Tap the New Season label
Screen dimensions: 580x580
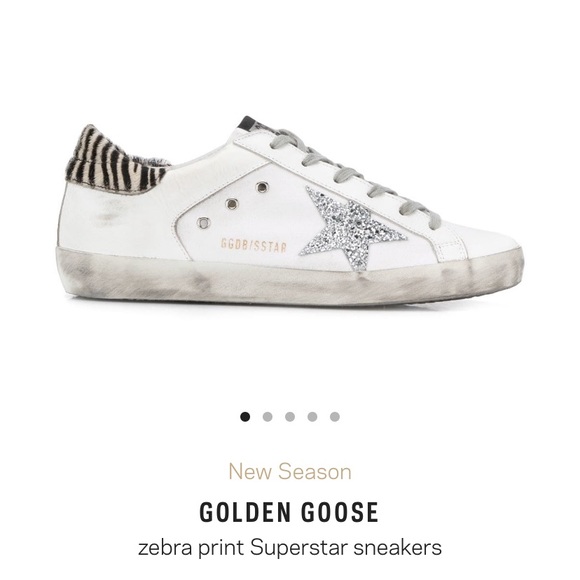coord(290,472)
